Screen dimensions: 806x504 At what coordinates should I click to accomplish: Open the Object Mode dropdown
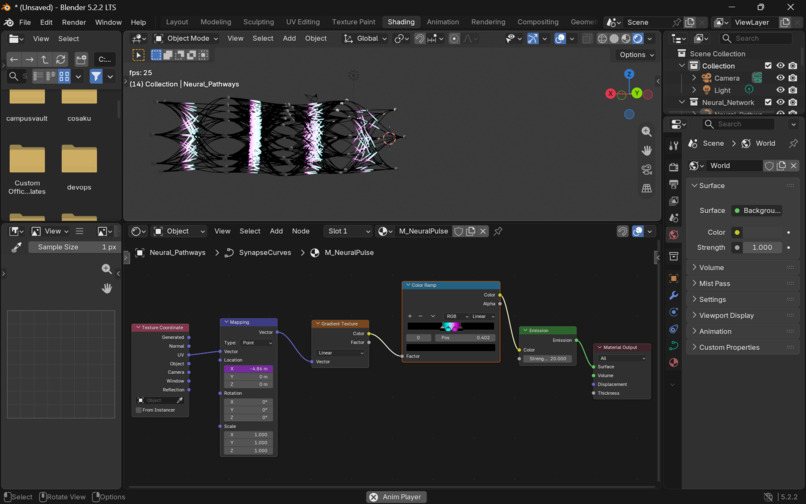pos(187,39)
